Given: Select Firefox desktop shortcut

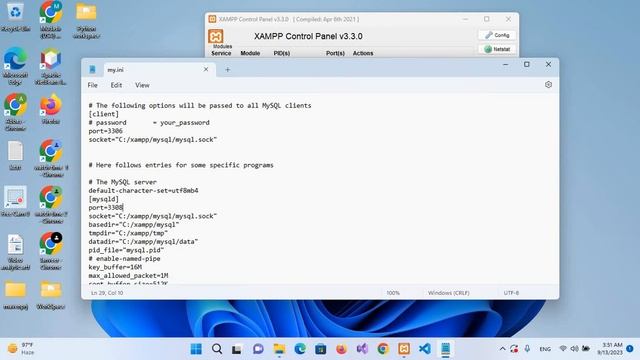Looking at the screenshot, I should (51, 109).
